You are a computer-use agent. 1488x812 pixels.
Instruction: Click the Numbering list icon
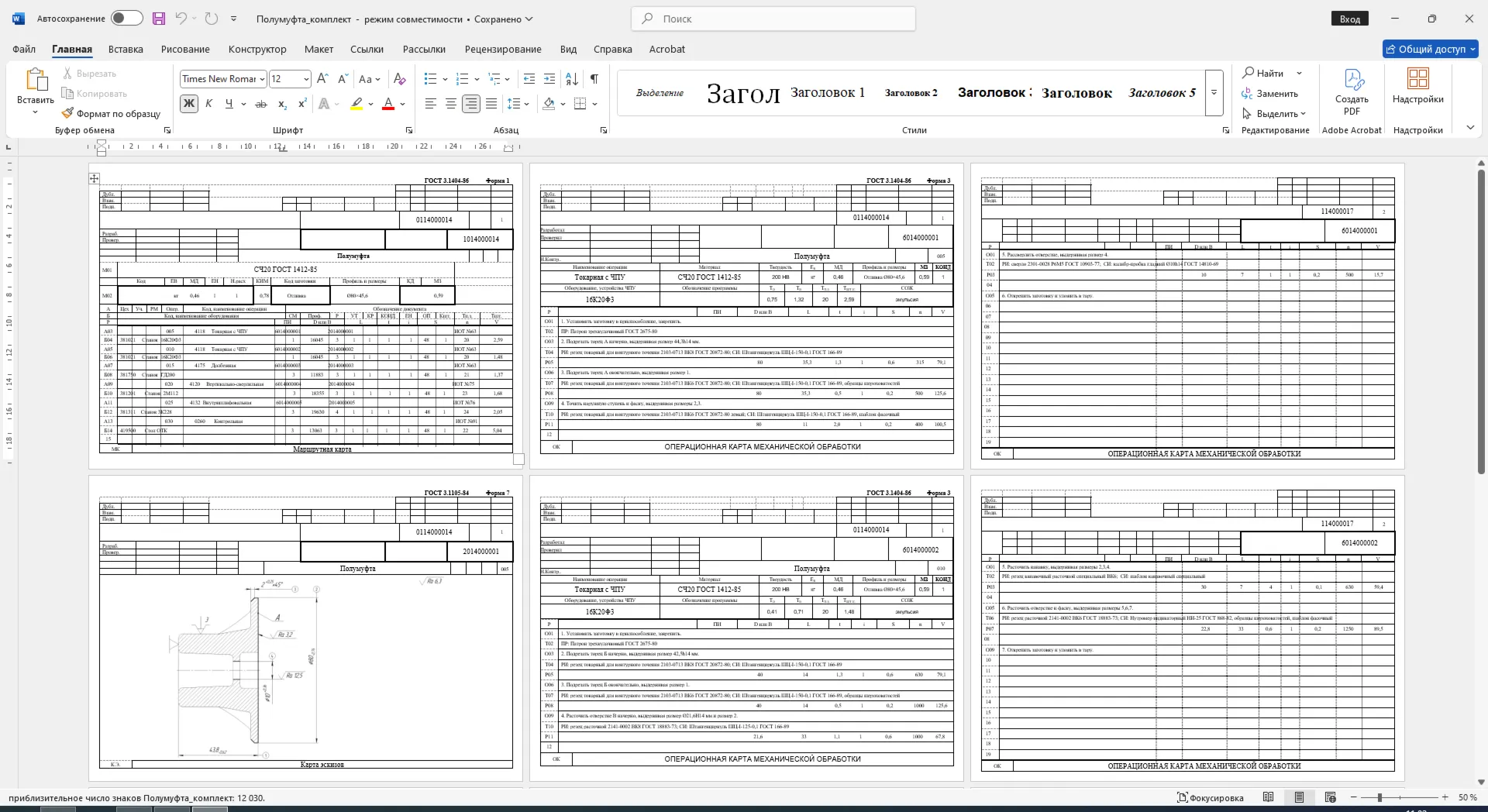pos(463,79)
